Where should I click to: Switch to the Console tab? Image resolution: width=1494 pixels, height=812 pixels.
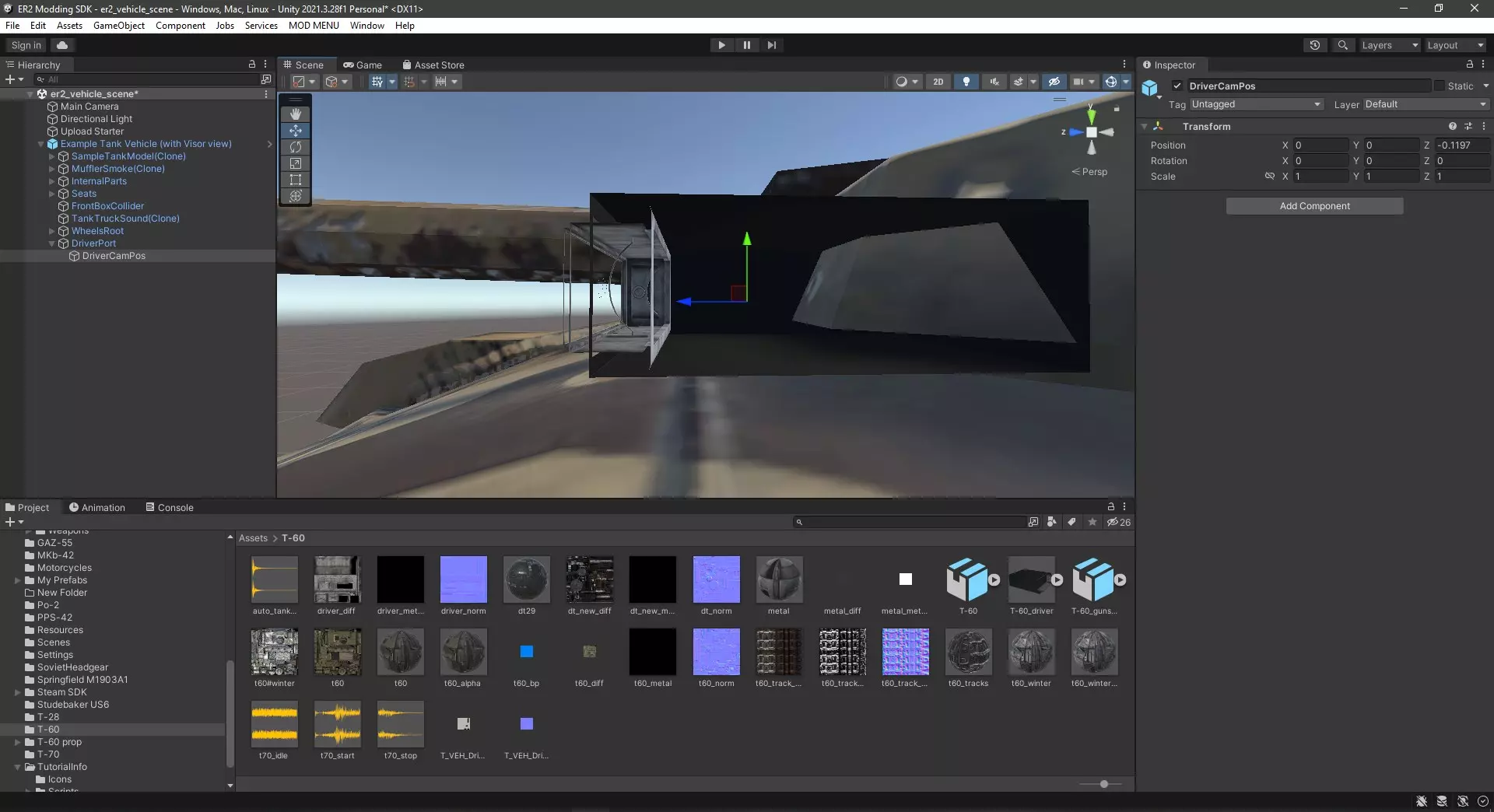tap(170, 508)
